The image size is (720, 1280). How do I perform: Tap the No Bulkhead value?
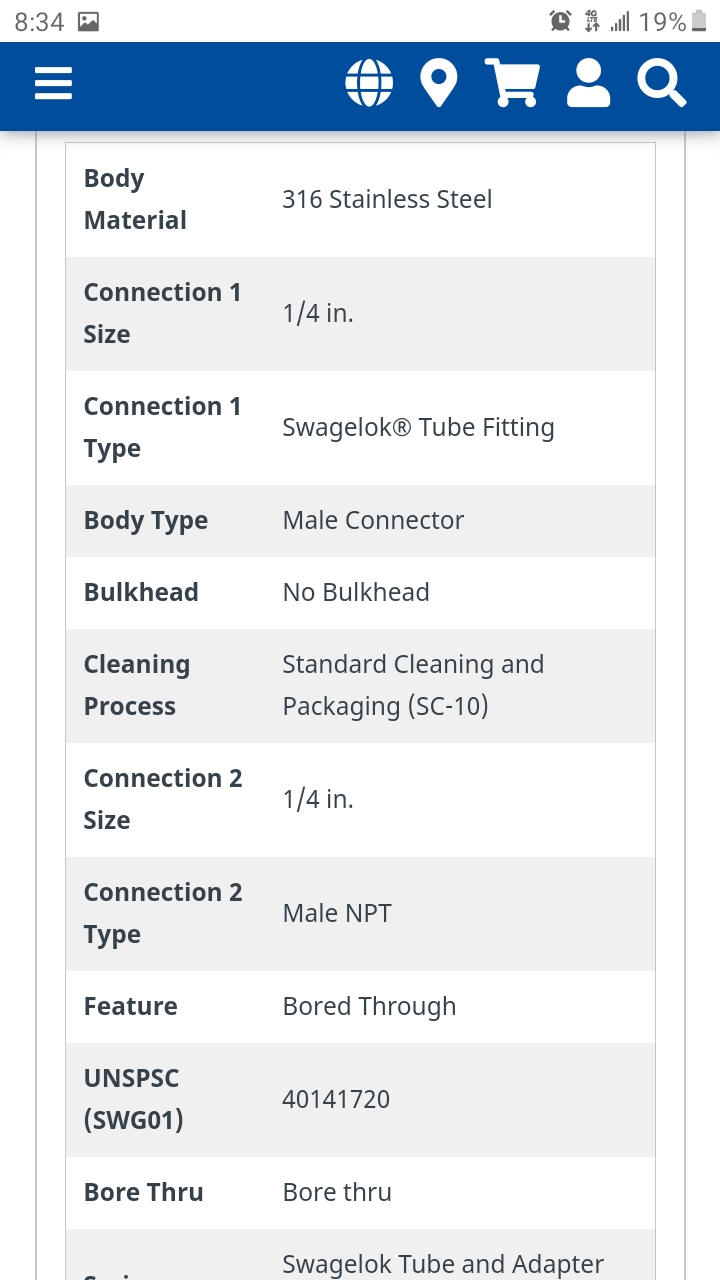click(x=356, y=592)
